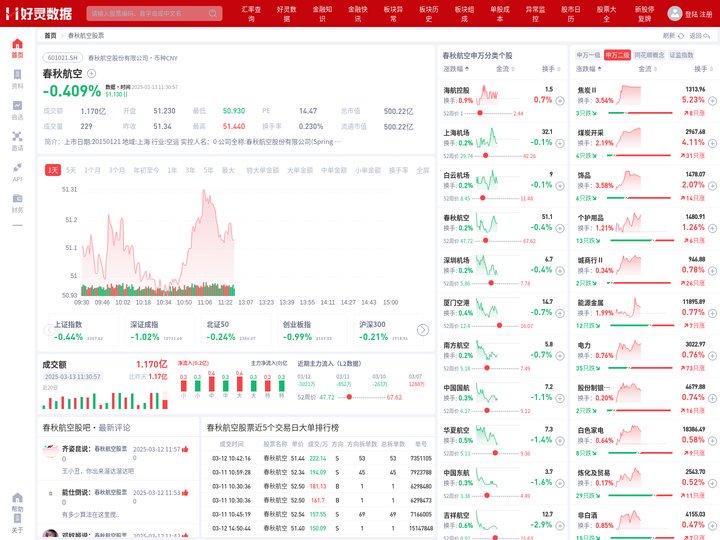The image size is (720, 540).
Task: Click the plus icon beside 焦炭II sector
Action: pos(712,101)
